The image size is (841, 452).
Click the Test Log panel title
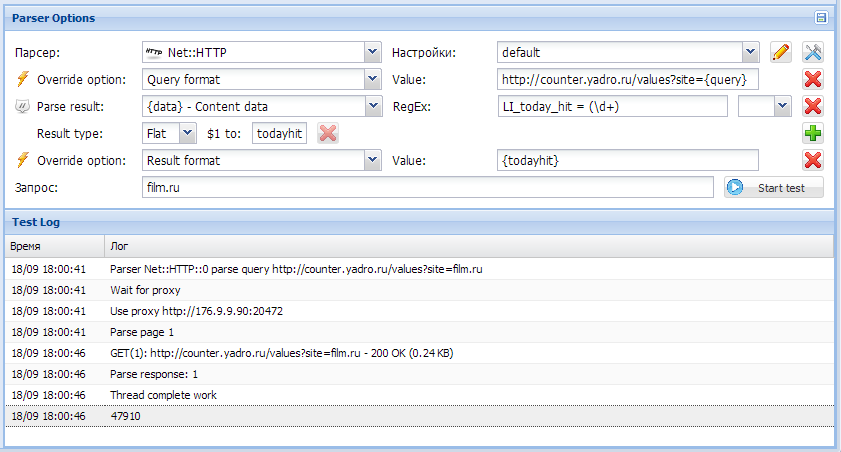click(36, 222)
